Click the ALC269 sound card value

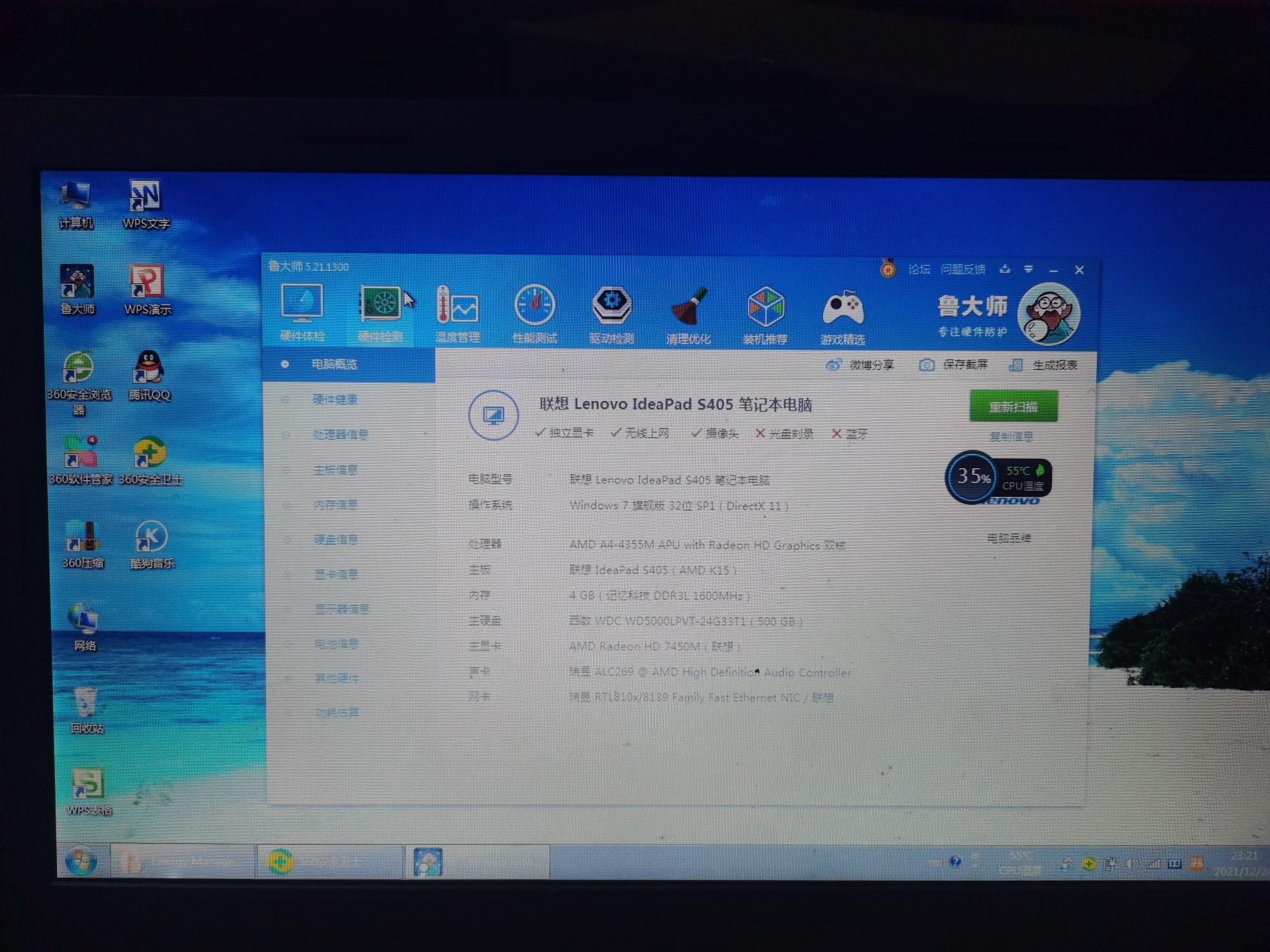(710, 672)
